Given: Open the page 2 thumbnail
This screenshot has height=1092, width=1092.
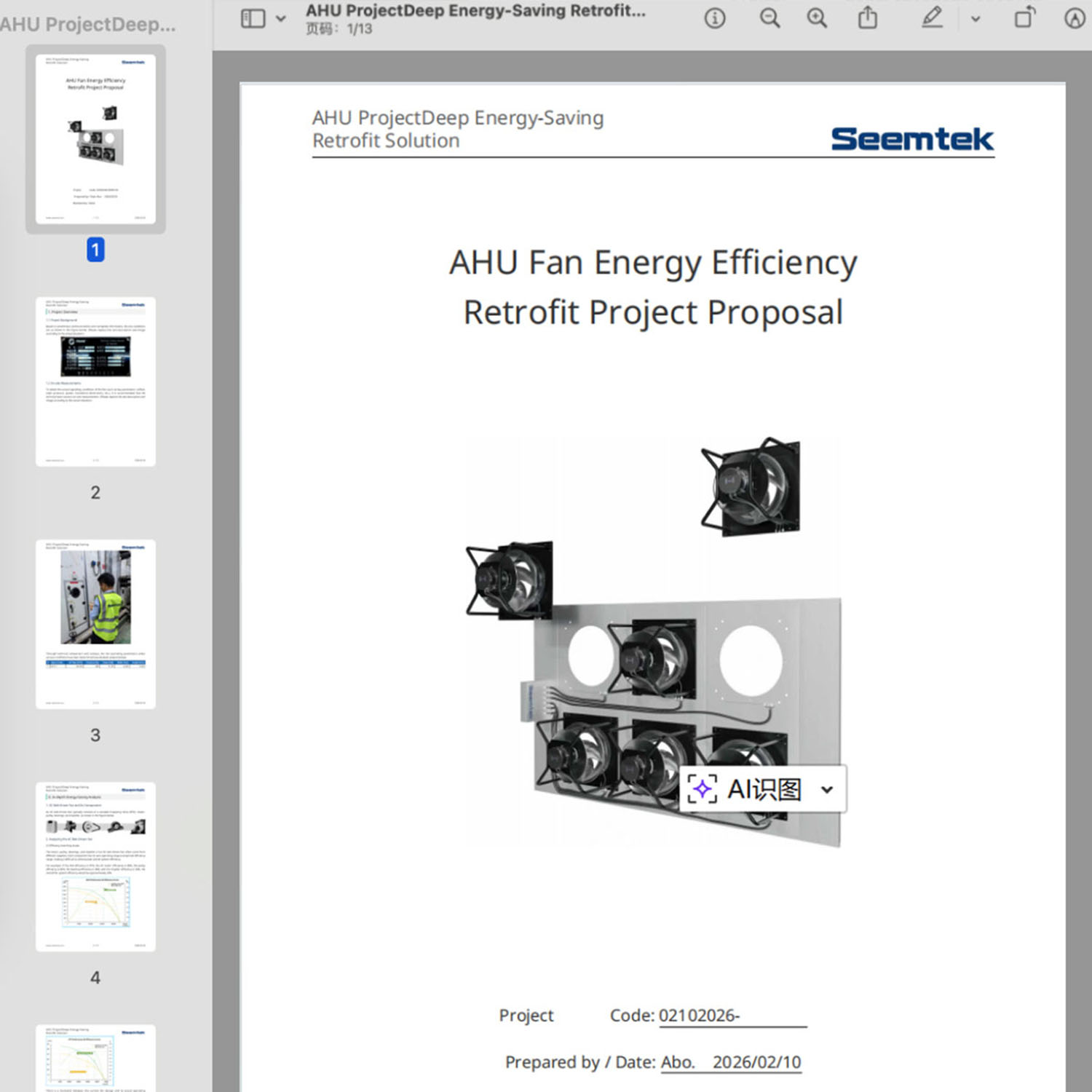Looking at the screenshot, I should (95, 381).
